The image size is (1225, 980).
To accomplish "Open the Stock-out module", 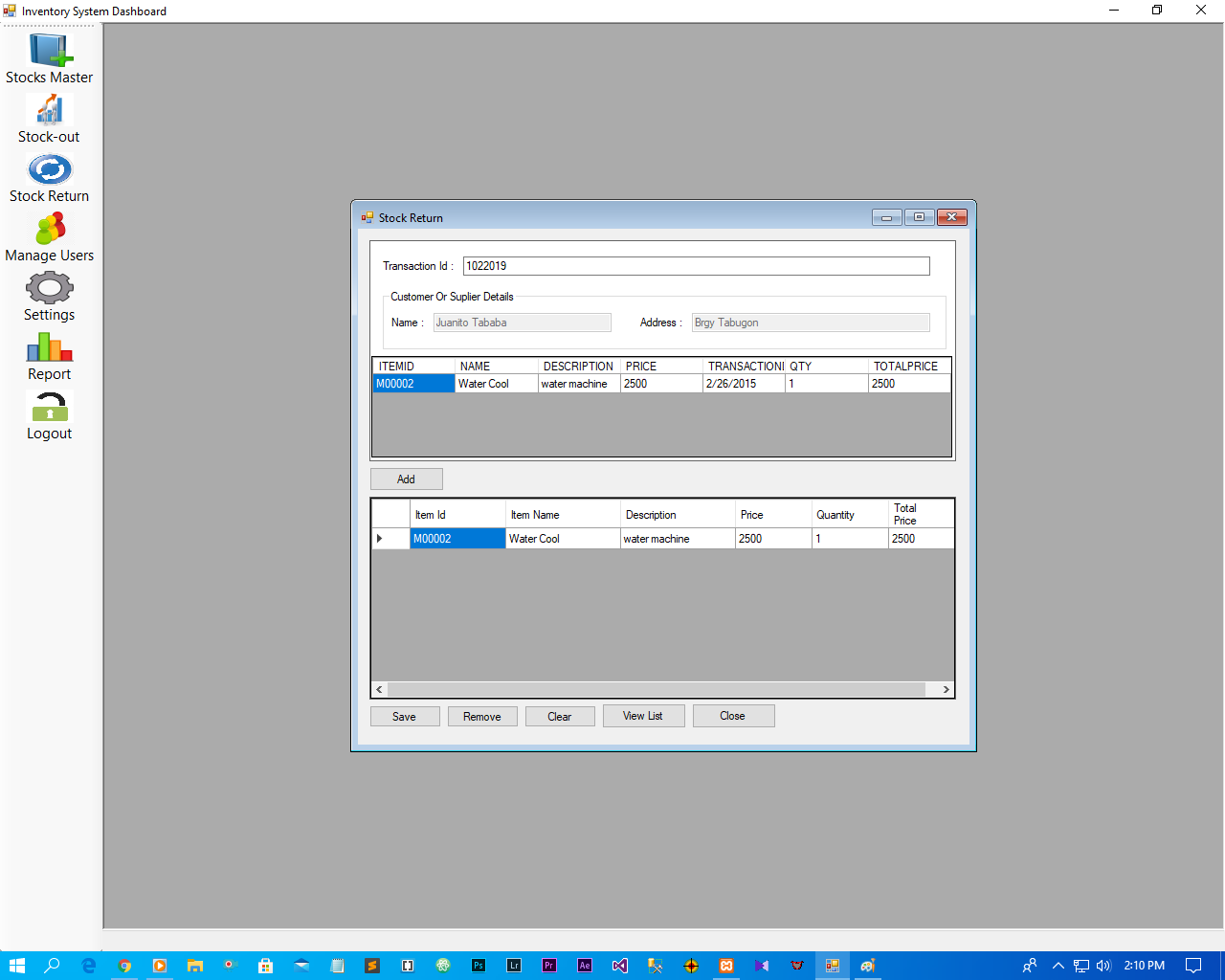I will tap(49, 115).
